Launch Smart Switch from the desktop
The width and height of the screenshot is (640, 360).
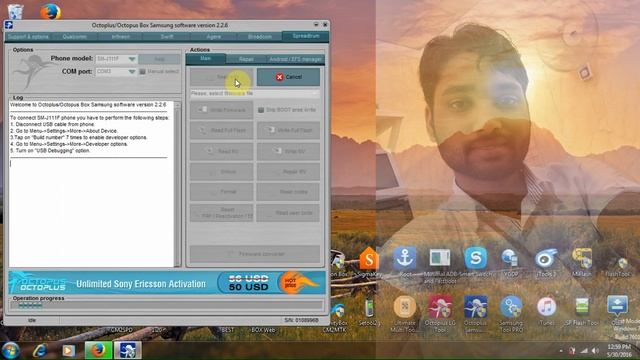pos(476,262)
